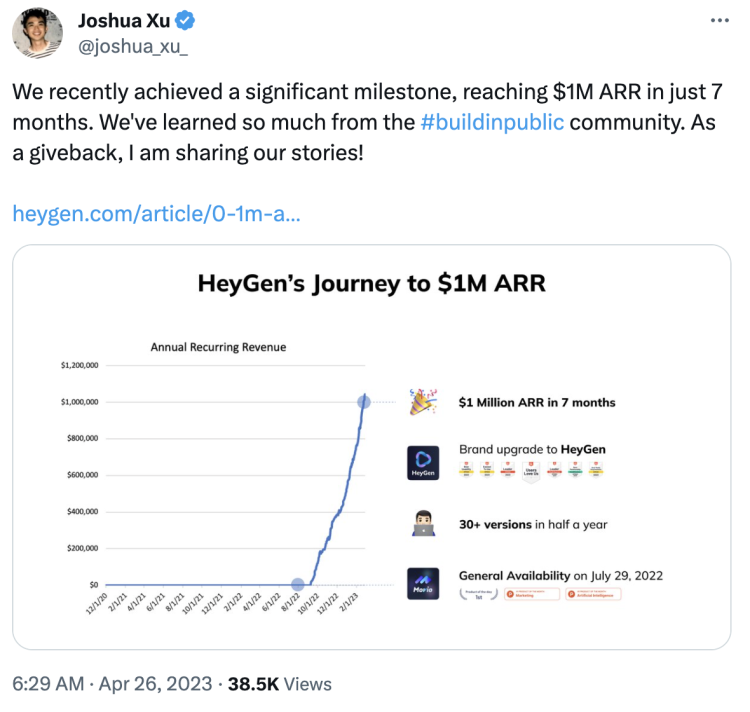Open the HeyGen Journey image card

(372, 447)
